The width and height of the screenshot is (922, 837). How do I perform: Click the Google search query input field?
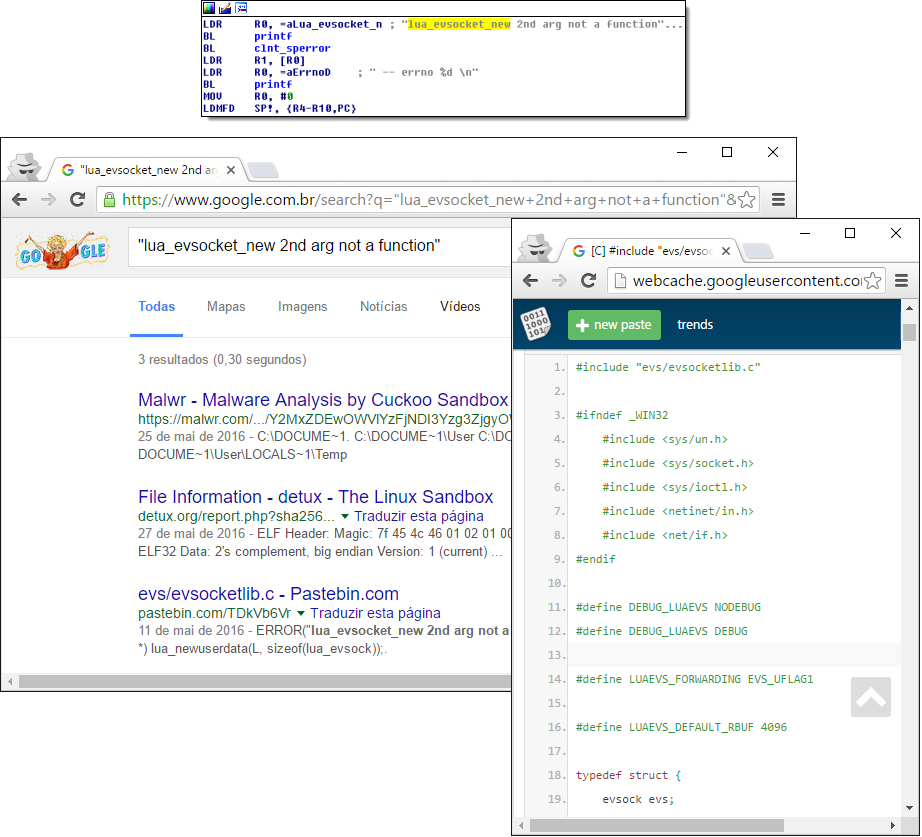[319, 246]
